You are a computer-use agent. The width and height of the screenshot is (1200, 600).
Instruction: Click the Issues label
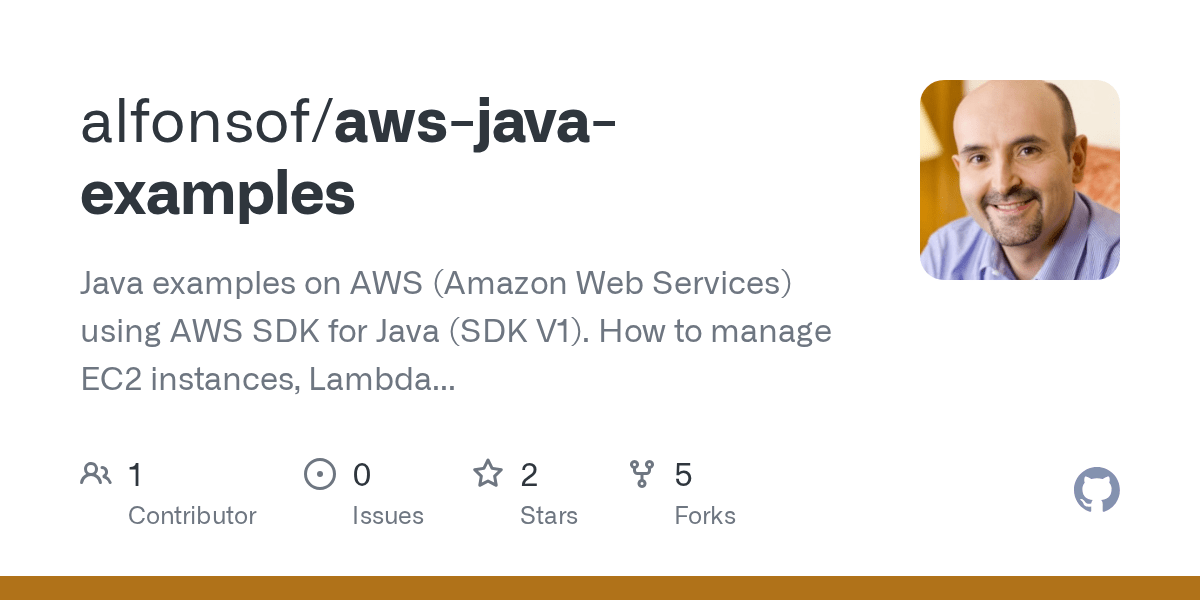point(388,516)
